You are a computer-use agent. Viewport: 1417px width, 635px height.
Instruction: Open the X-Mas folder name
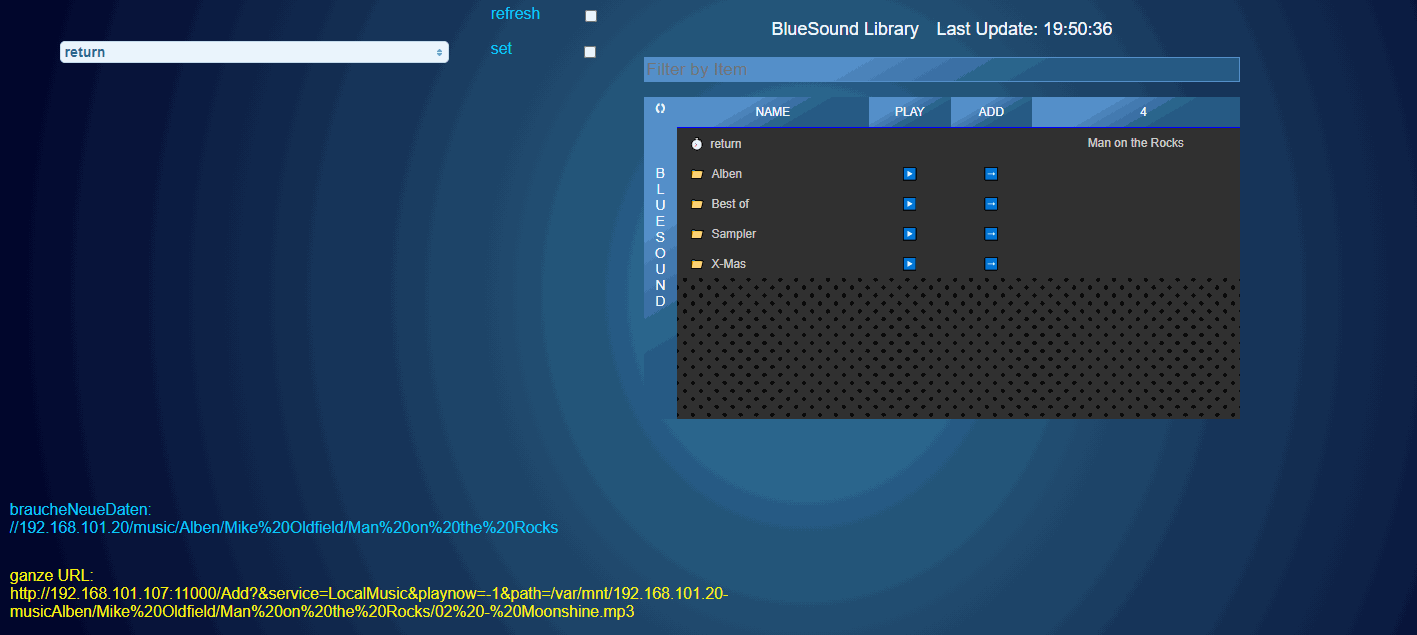[x=728, y=264]
